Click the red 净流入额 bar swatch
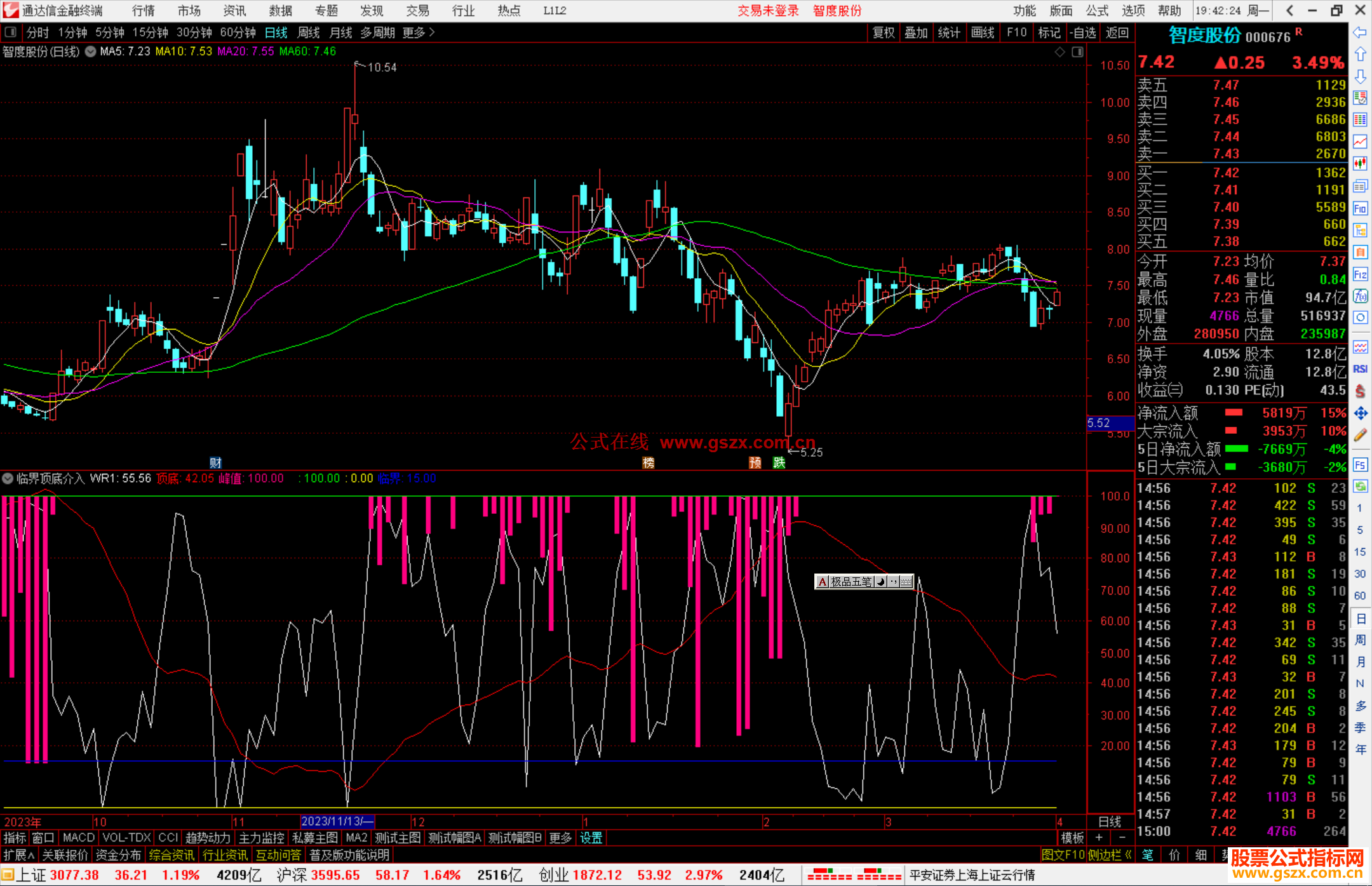 coord(1234,413)
